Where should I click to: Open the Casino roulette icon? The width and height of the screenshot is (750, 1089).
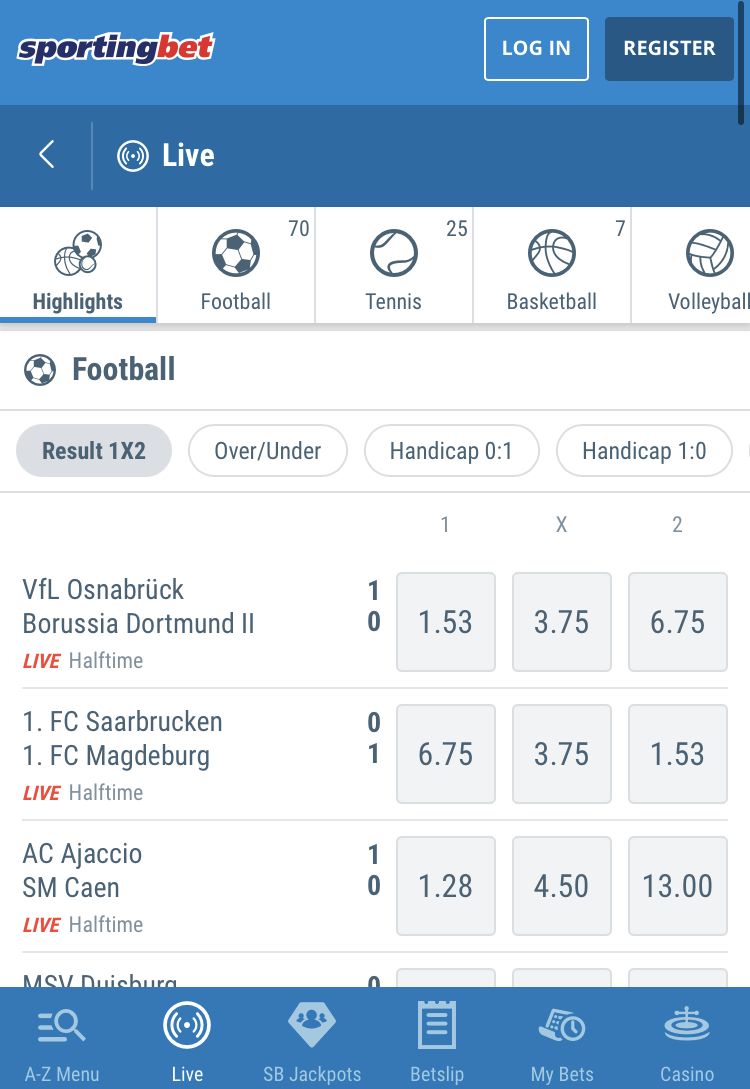[x=687, y=1024]
